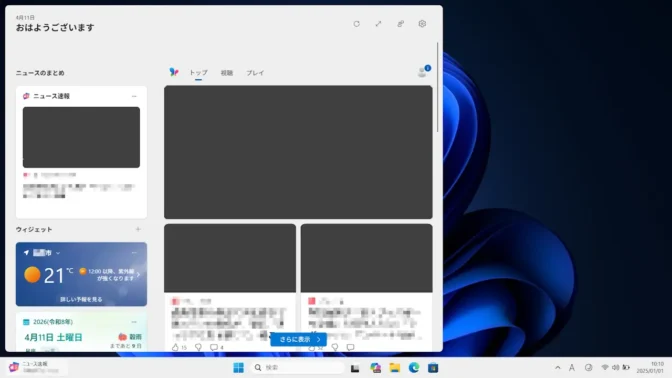Launch Microsoft Edge from the taskbar
672x378 pixels.
click(414, 368)
